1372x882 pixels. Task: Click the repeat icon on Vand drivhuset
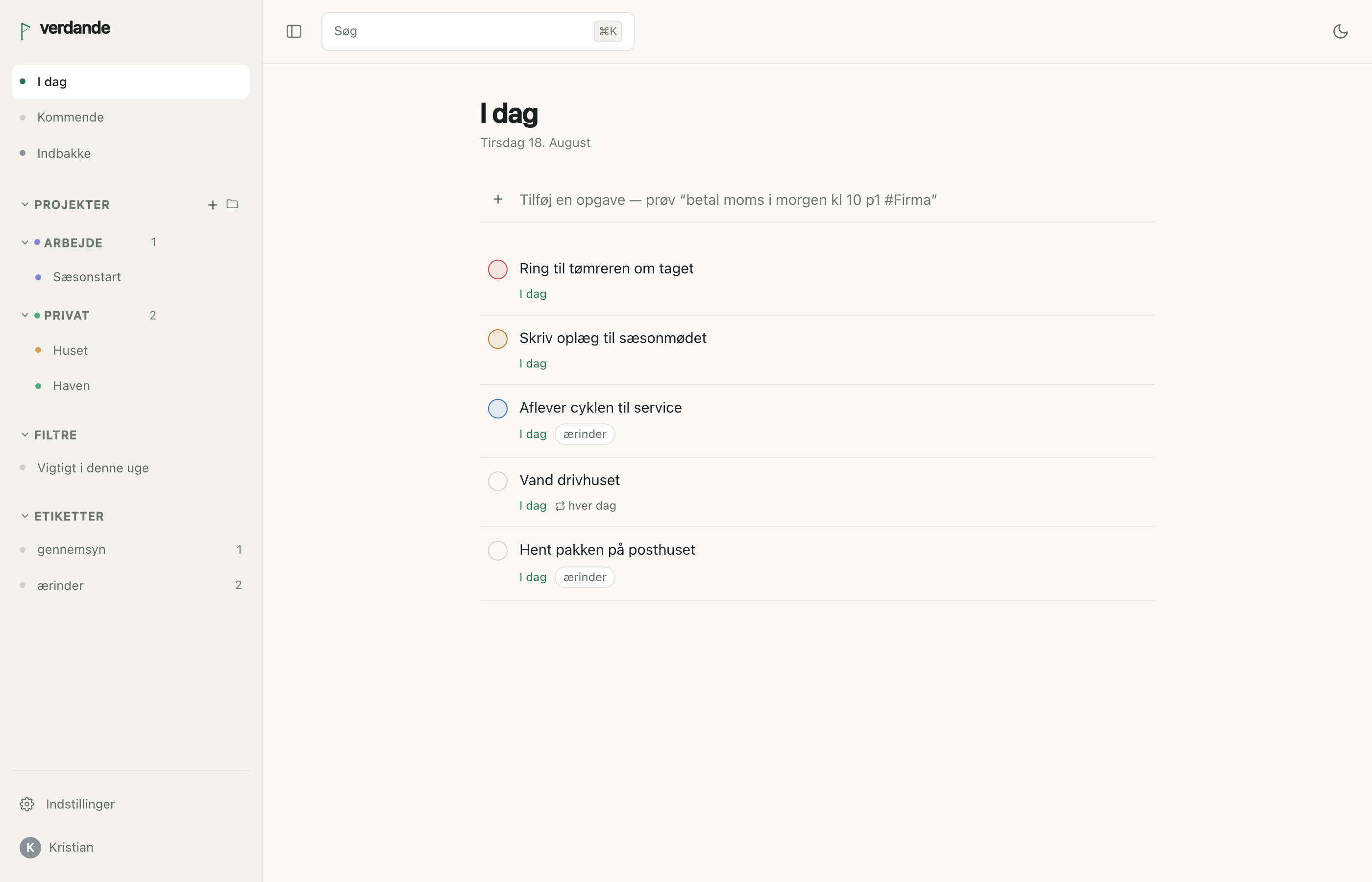point(560,506)
